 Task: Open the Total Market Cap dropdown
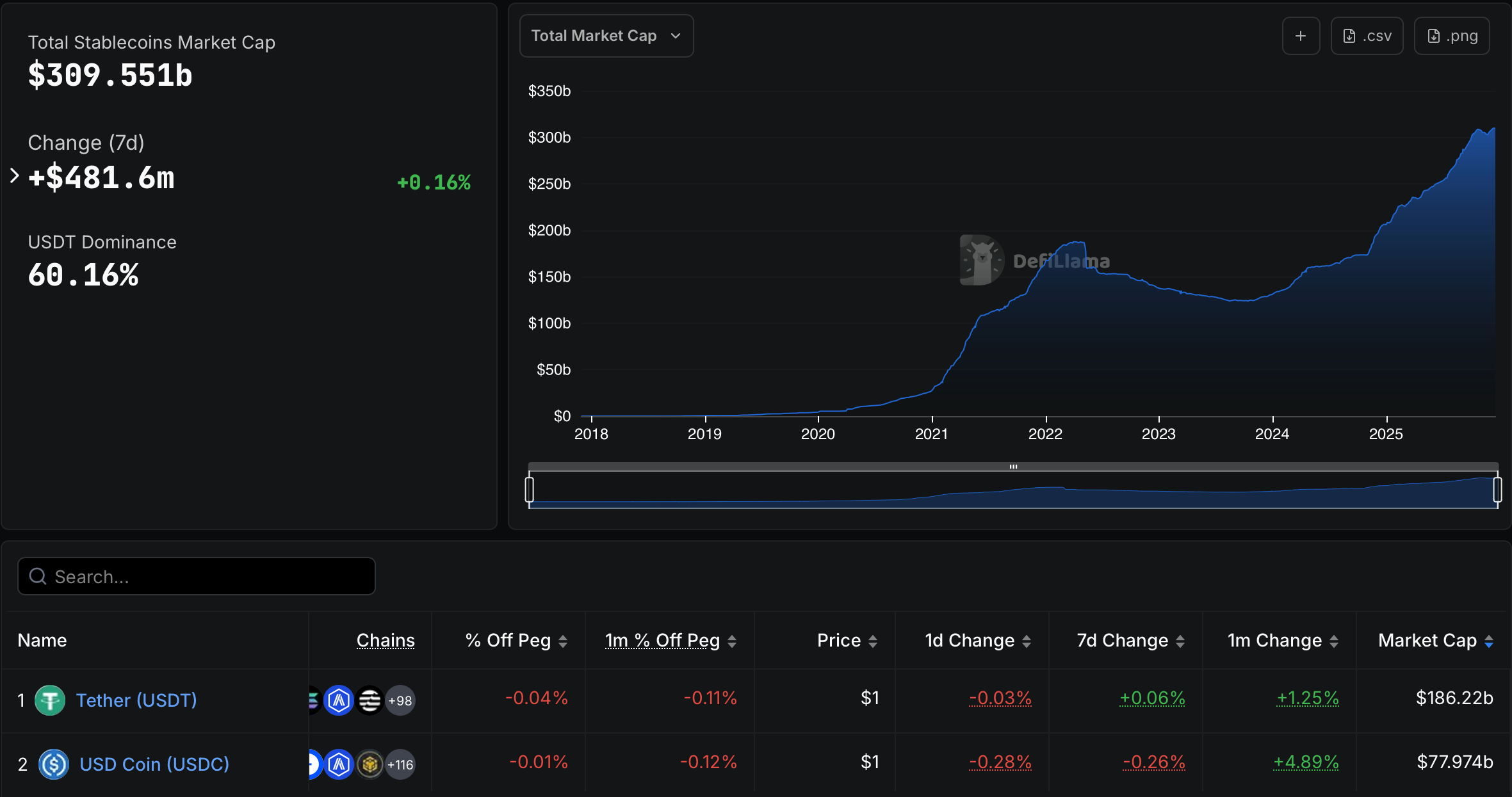[606, 36]
